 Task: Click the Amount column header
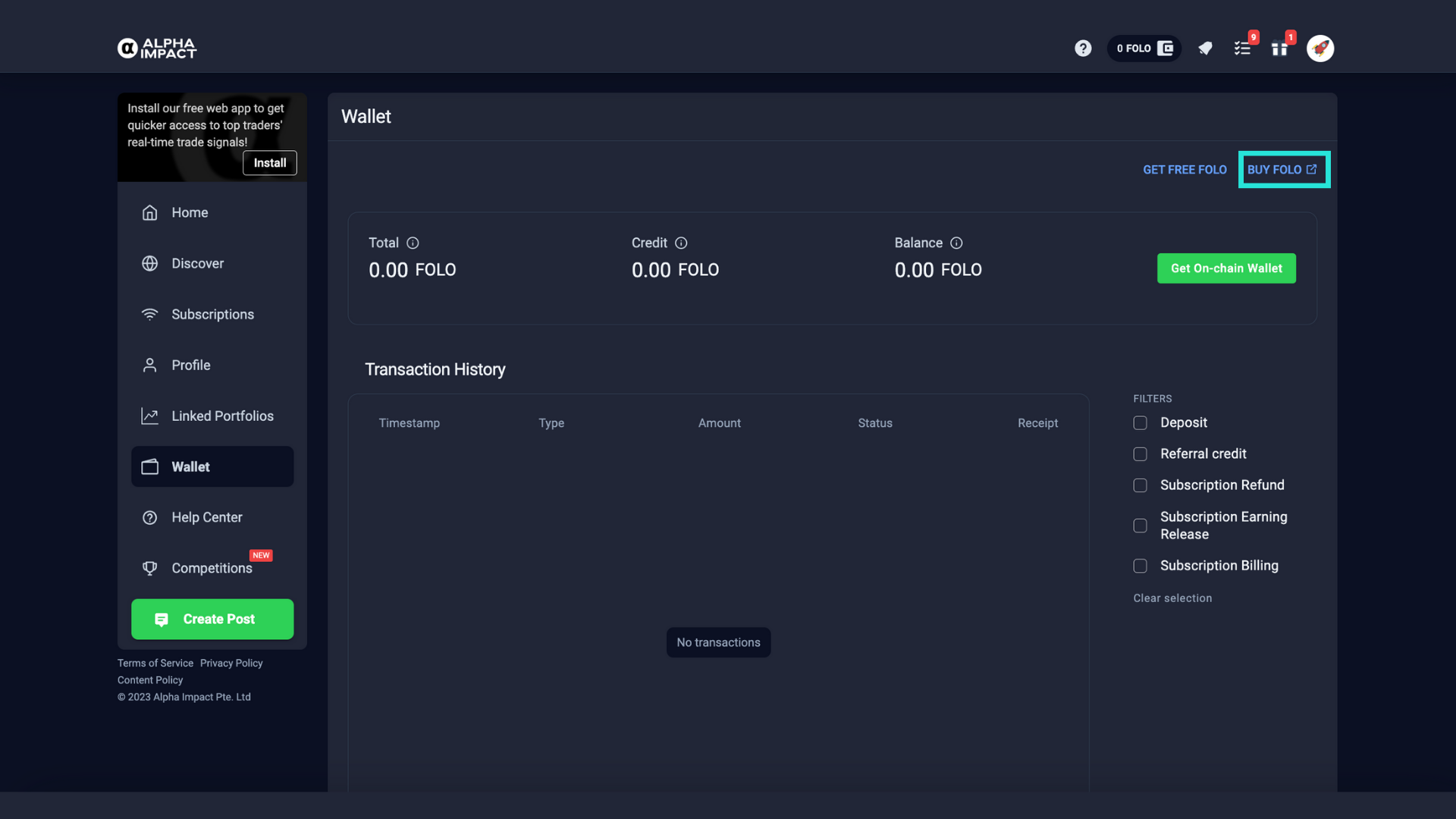pos(720,423)
